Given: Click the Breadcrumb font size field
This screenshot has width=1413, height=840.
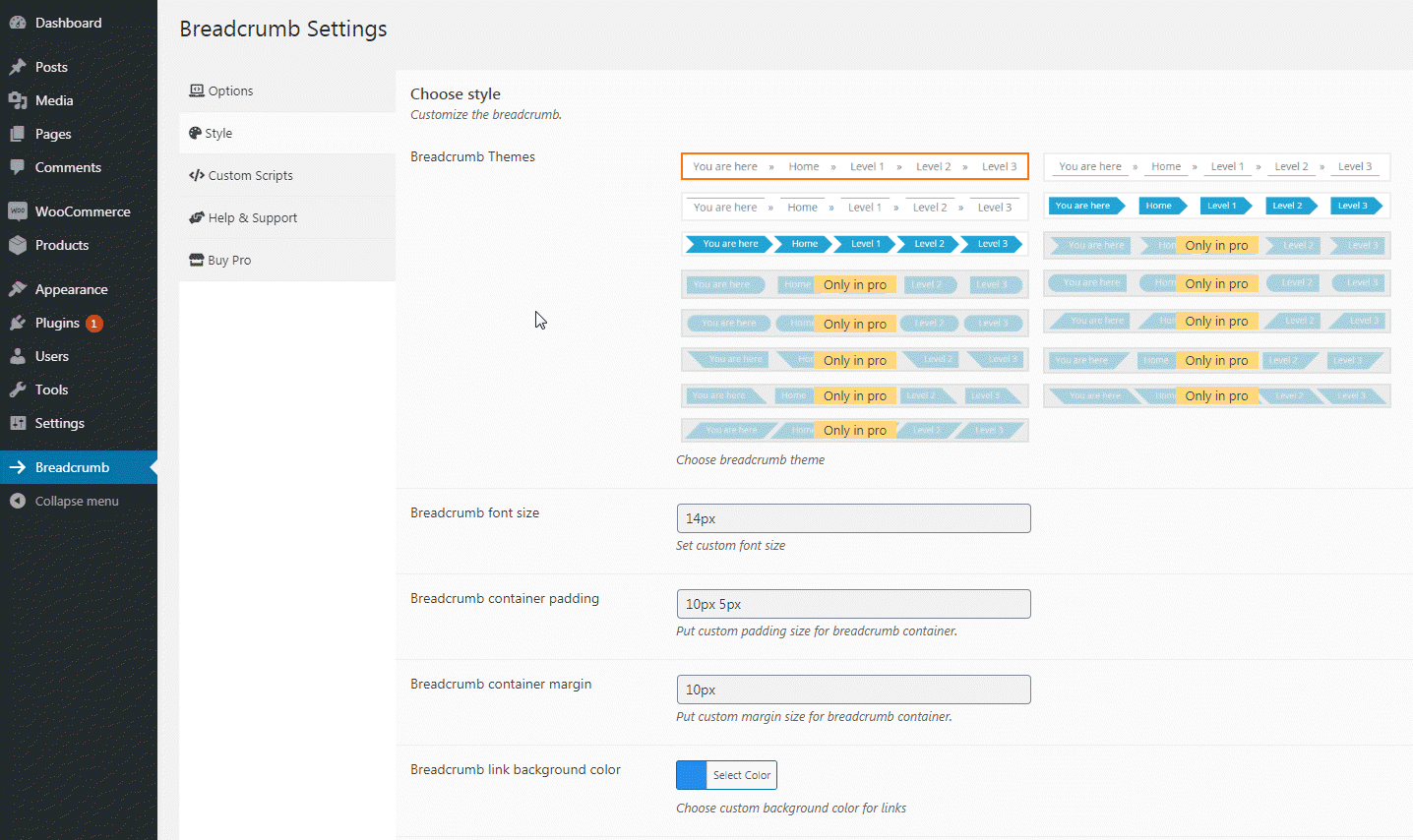Looking at the screenshot, I should tap(853, 518).
